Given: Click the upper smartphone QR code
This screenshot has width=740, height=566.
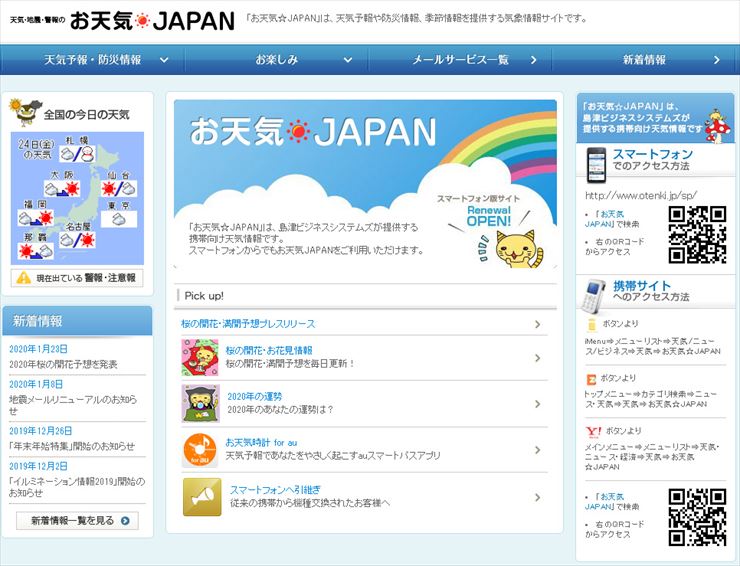Looking at the screenshot, I should (698, 235).
